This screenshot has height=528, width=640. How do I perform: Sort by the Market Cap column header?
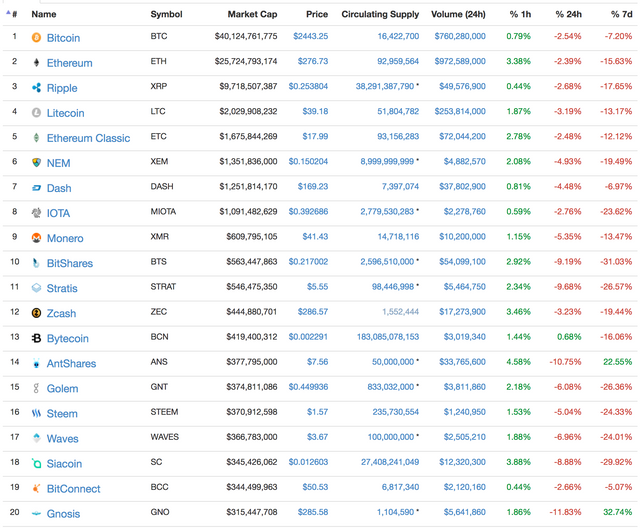[x=252, y=14]
